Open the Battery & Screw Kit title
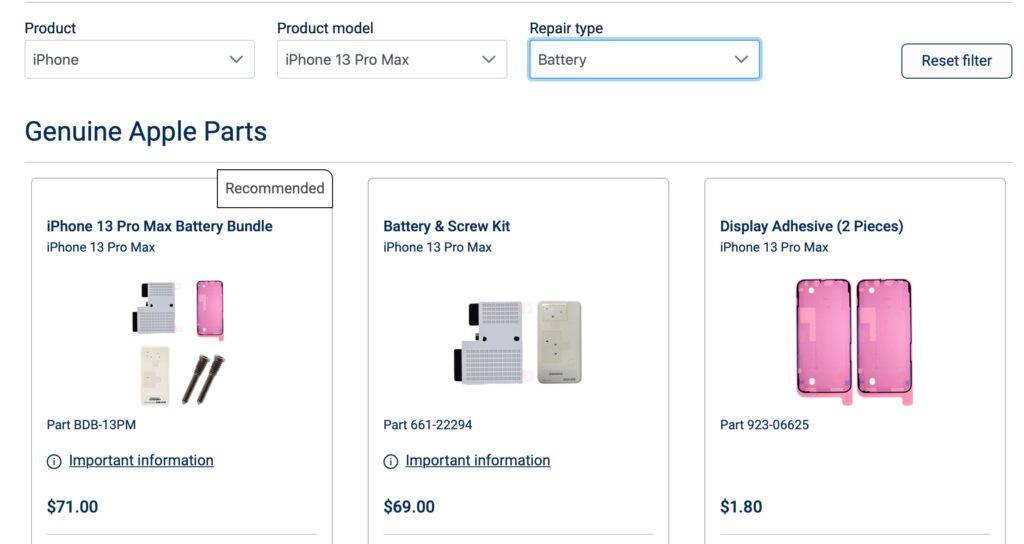Screen dimensions: 1024x544 pyautogui.click(x=447, y=226)
